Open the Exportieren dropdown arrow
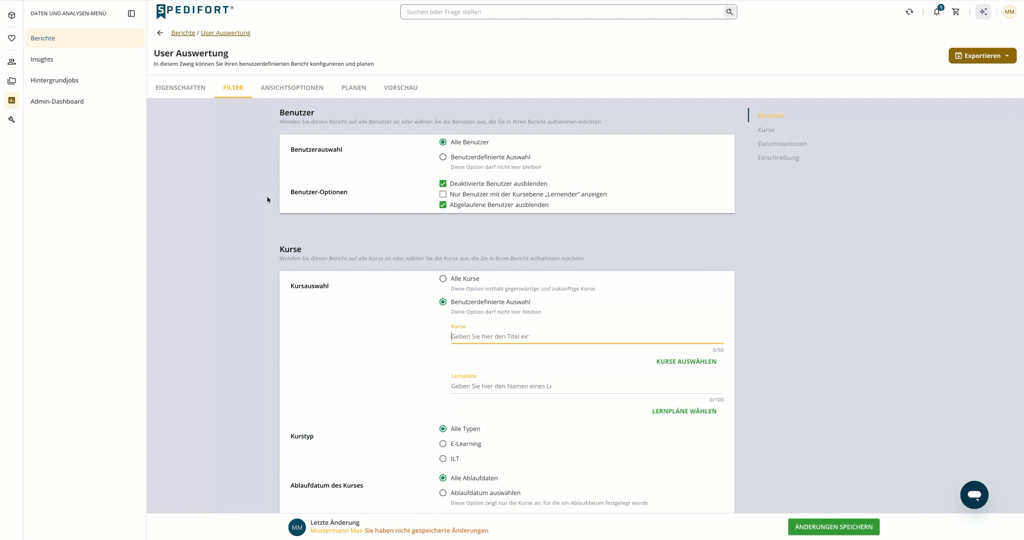 point(1007,56)
